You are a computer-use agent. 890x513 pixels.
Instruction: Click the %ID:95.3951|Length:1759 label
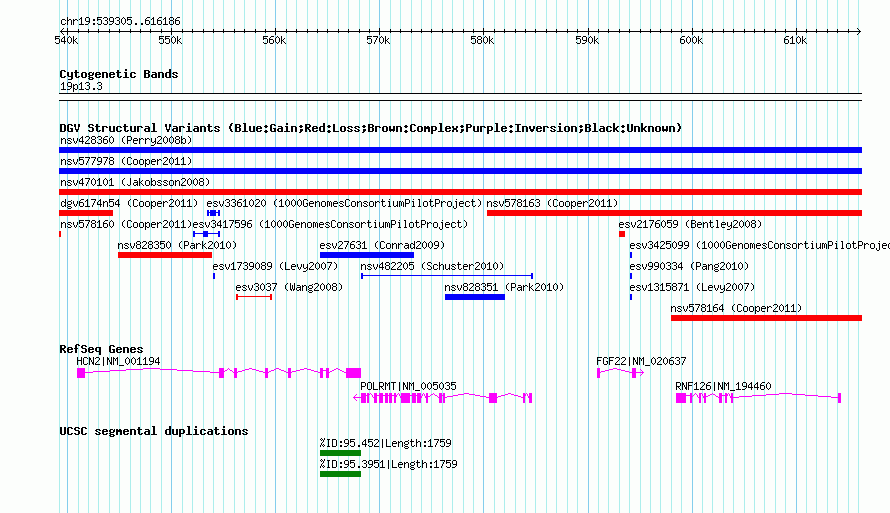388,464
